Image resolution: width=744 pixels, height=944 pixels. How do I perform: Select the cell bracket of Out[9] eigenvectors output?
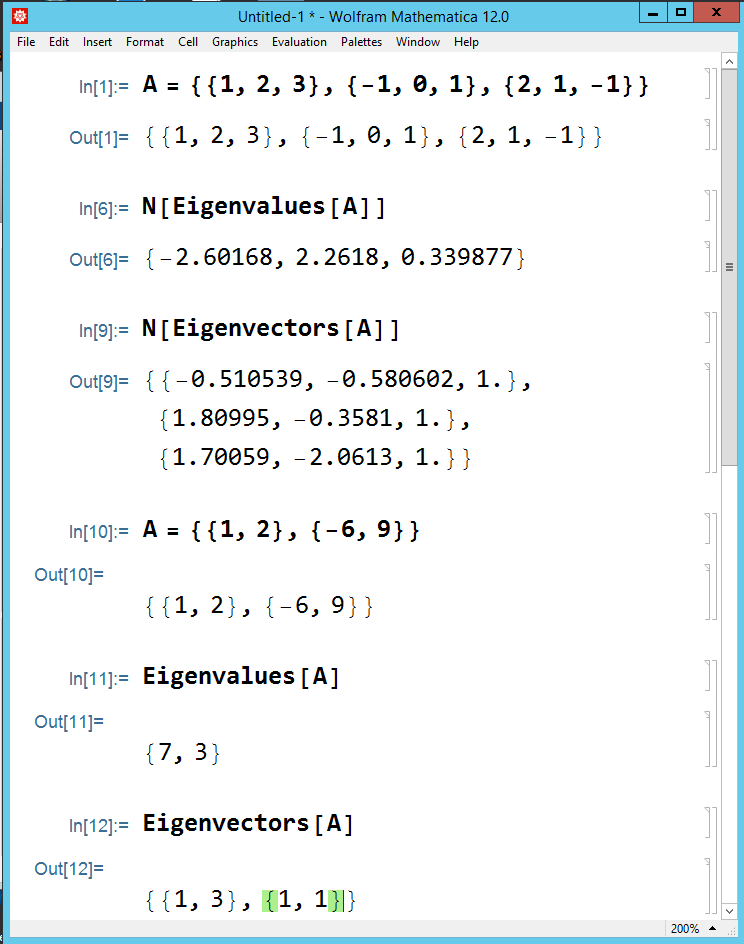[706, 419]
